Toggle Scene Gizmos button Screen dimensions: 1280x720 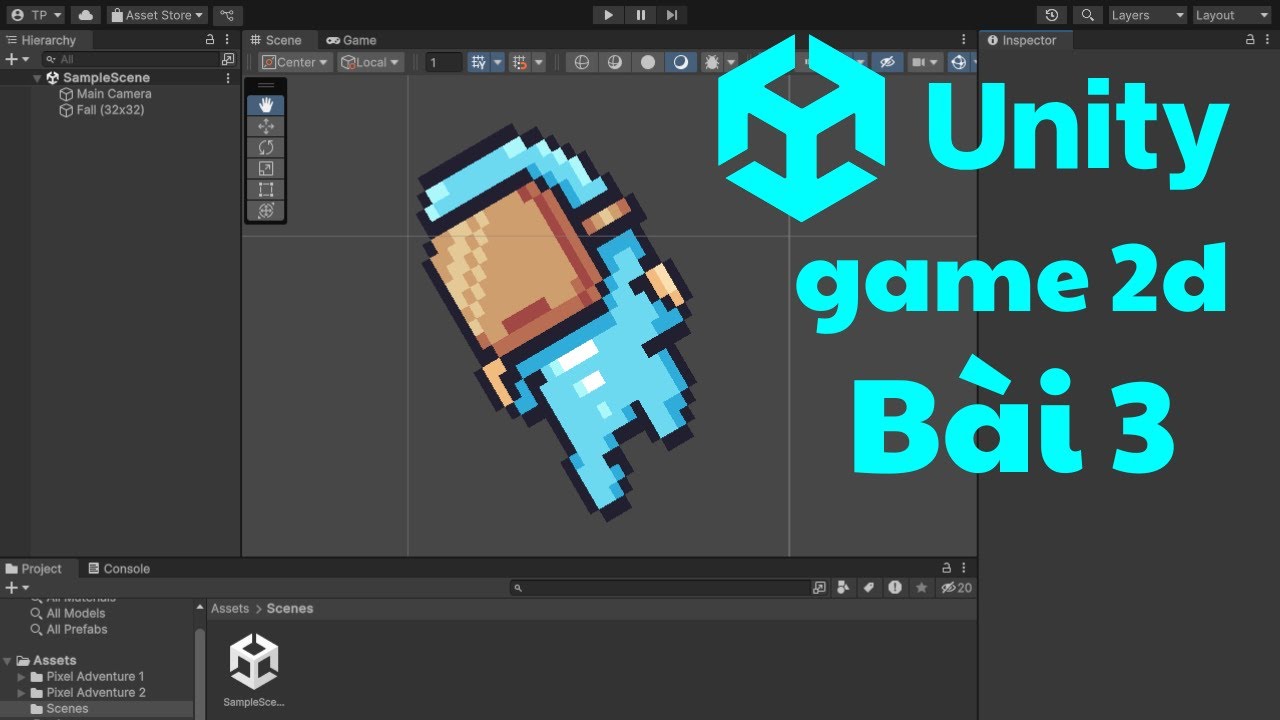(x=958, y=62)
